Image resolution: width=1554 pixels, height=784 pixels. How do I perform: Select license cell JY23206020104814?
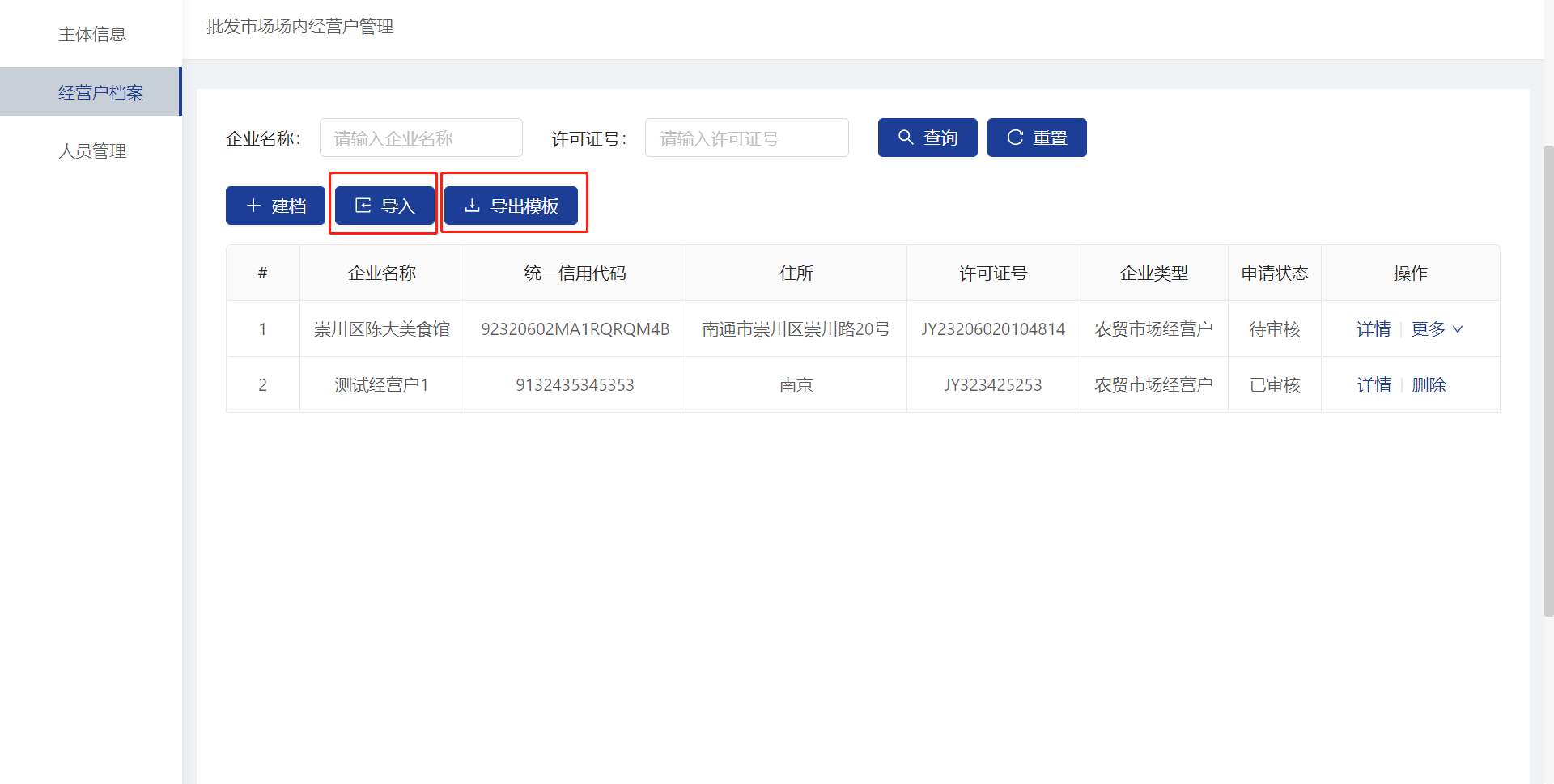click(x=993, y=329)
